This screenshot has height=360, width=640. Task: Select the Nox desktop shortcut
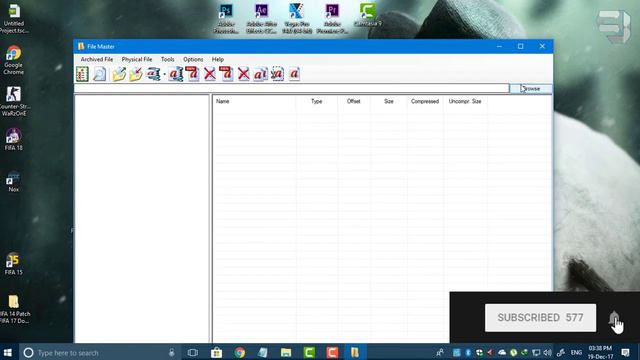tap(13, 181)
